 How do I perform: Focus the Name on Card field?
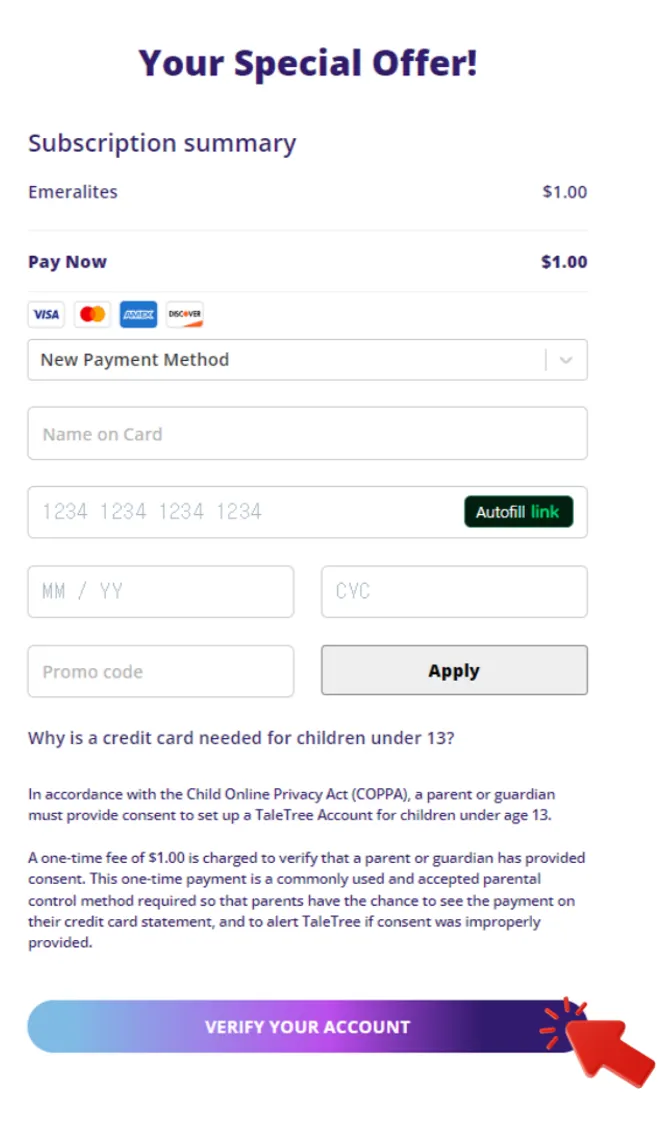click(x=307, y=434)
